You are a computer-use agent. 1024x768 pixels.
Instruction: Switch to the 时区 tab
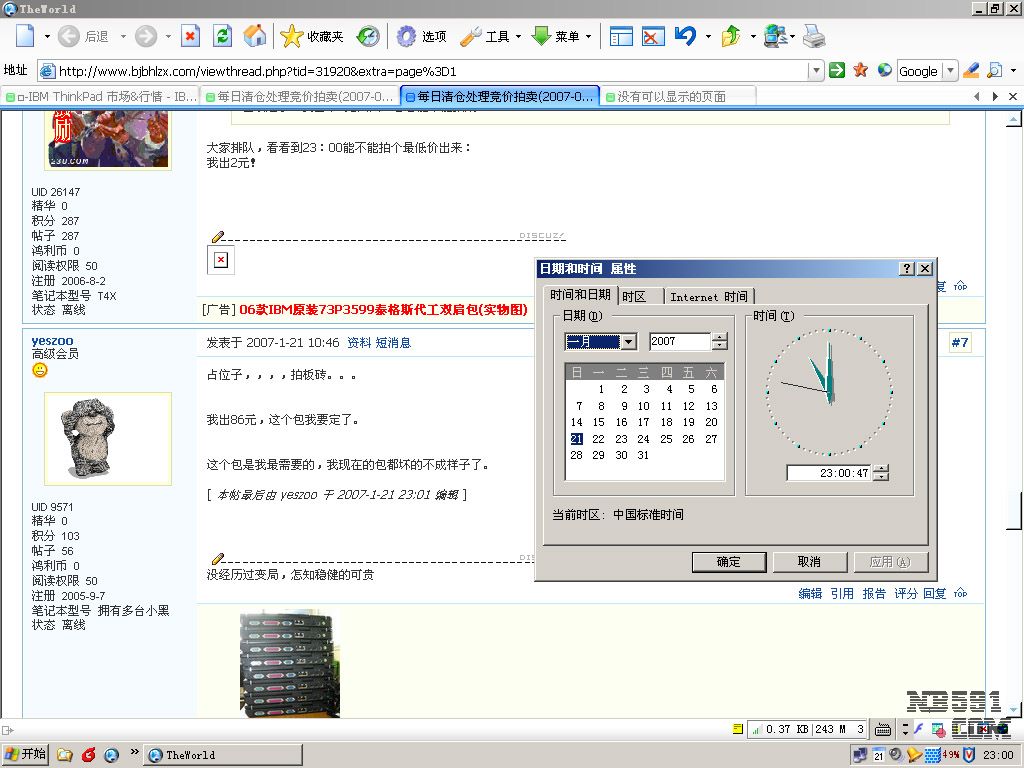point(634,296)
